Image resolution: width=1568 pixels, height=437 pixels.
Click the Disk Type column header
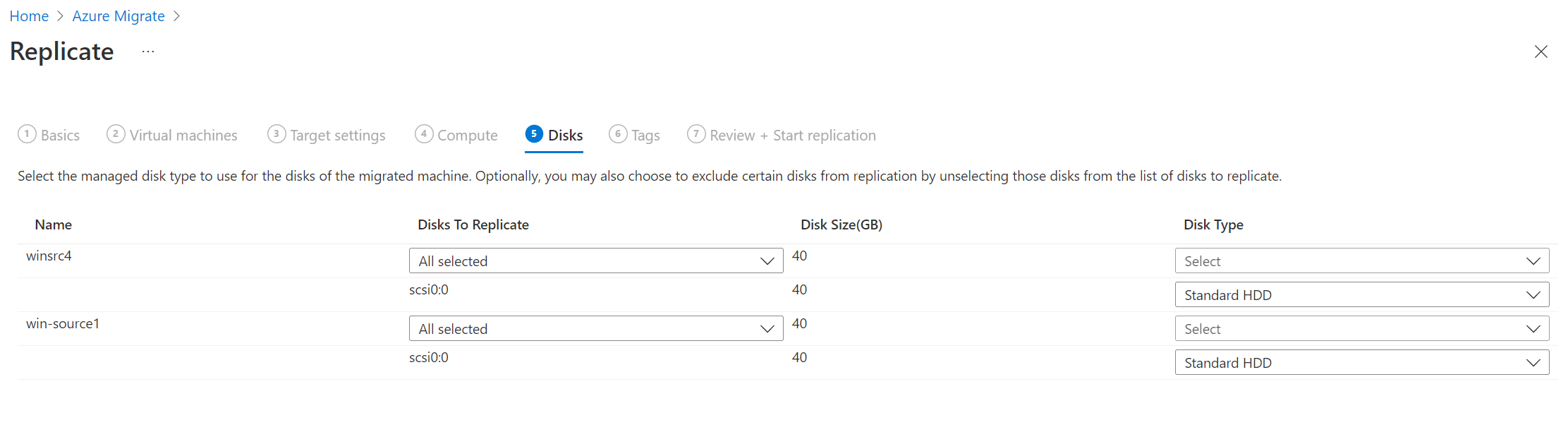tap(1213, 225)
